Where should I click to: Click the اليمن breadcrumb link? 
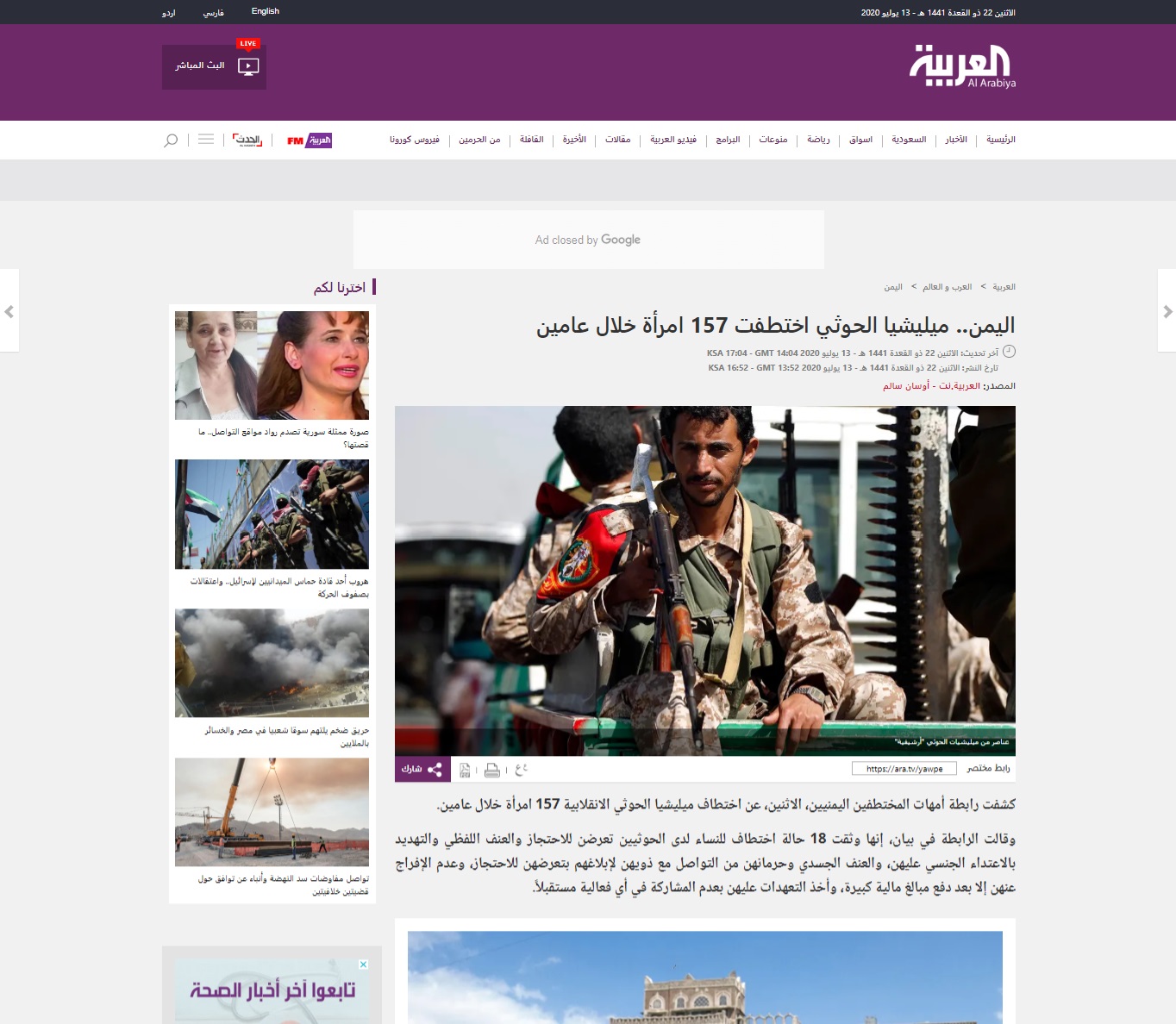coord(893,287)
